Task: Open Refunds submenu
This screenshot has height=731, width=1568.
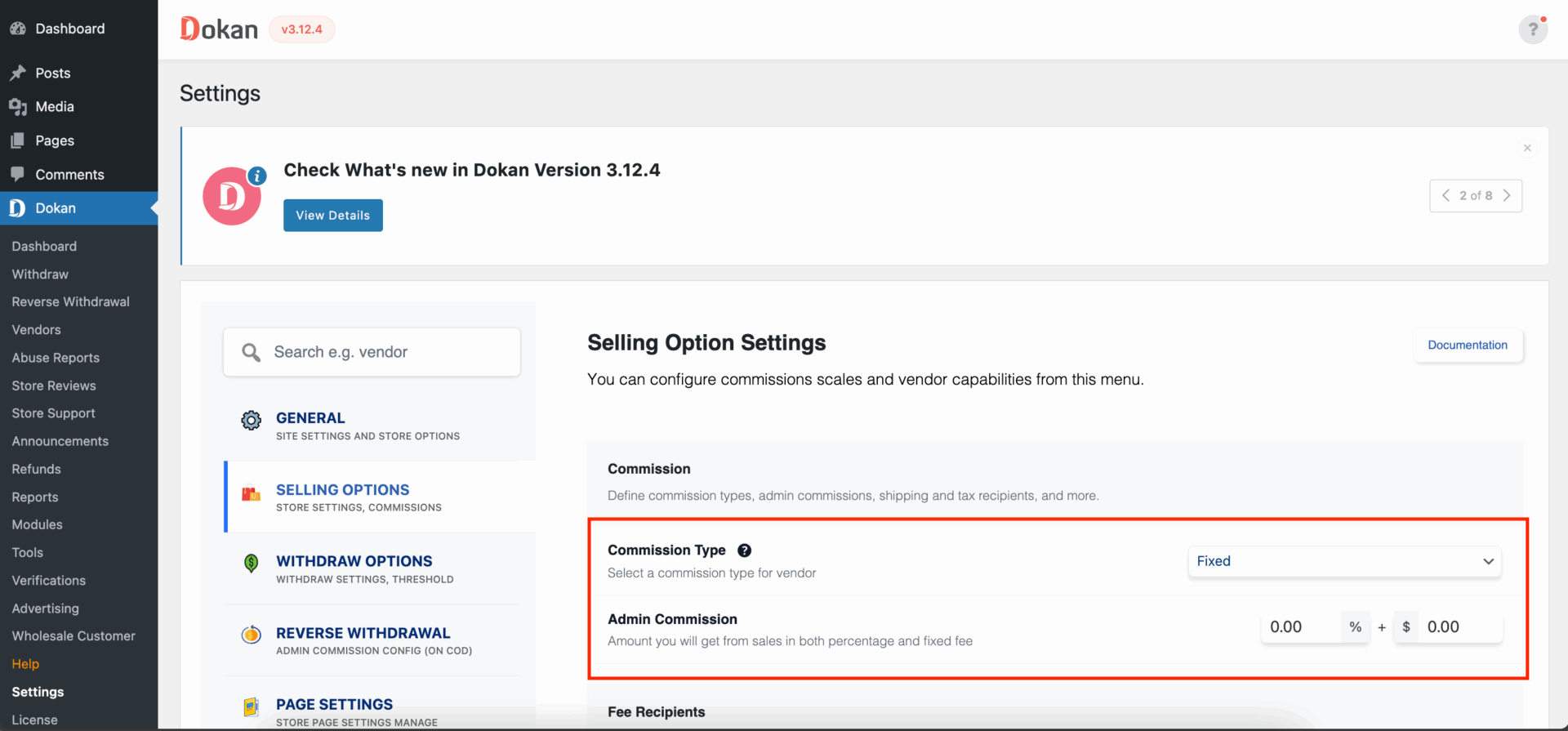Action: (x=37, y=469)
